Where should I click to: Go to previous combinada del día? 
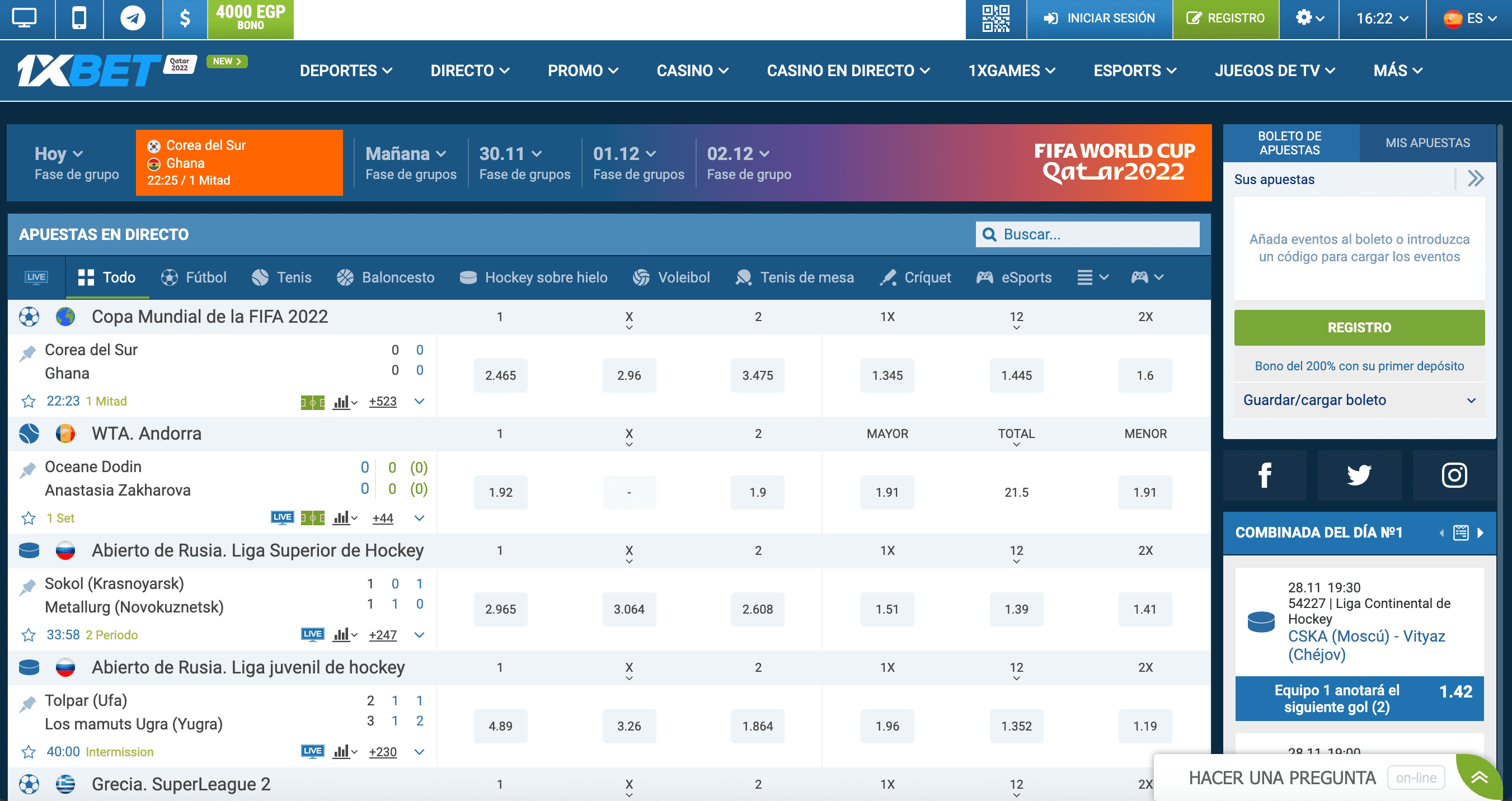1441,533
